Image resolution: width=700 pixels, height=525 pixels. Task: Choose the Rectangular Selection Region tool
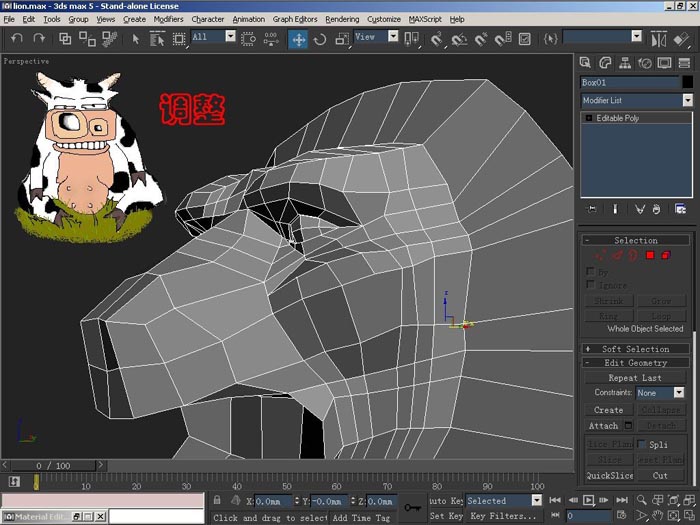pyautogui.click(x=179, y=39)
